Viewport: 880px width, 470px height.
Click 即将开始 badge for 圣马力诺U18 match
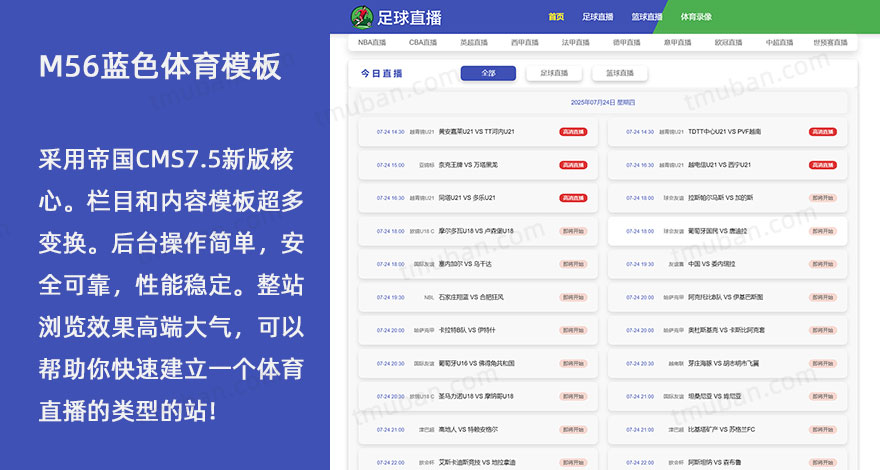[x=573, y=396]
